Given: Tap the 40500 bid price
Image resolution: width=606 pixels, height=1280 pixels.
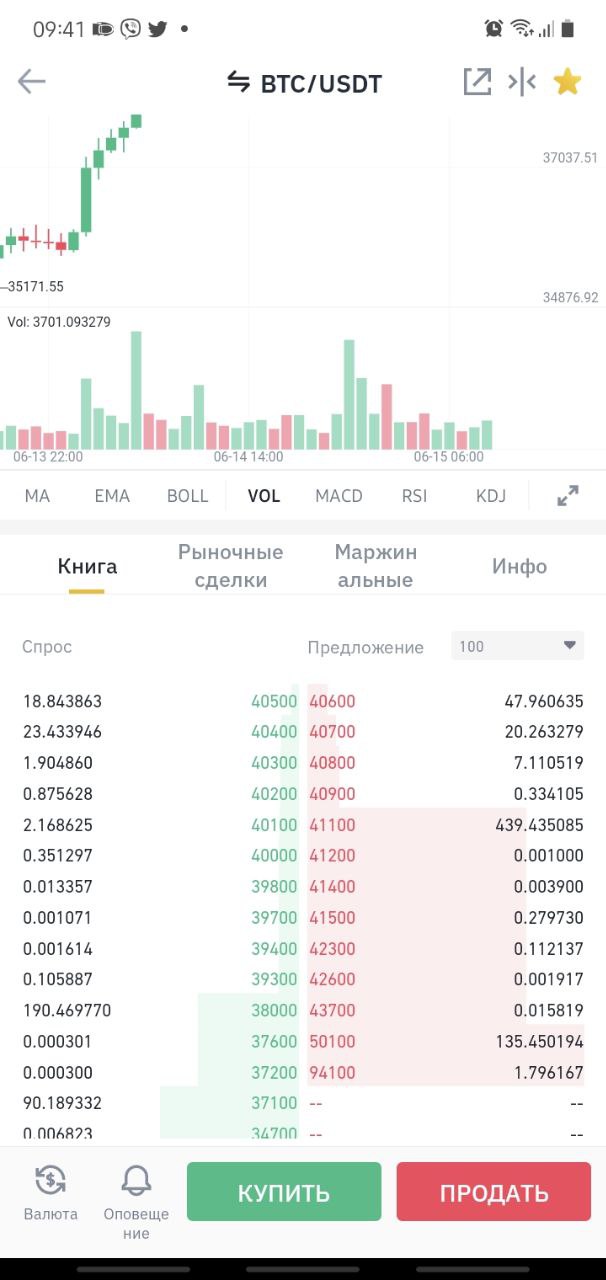Looking at the screenshot, I should click(274, 702).
